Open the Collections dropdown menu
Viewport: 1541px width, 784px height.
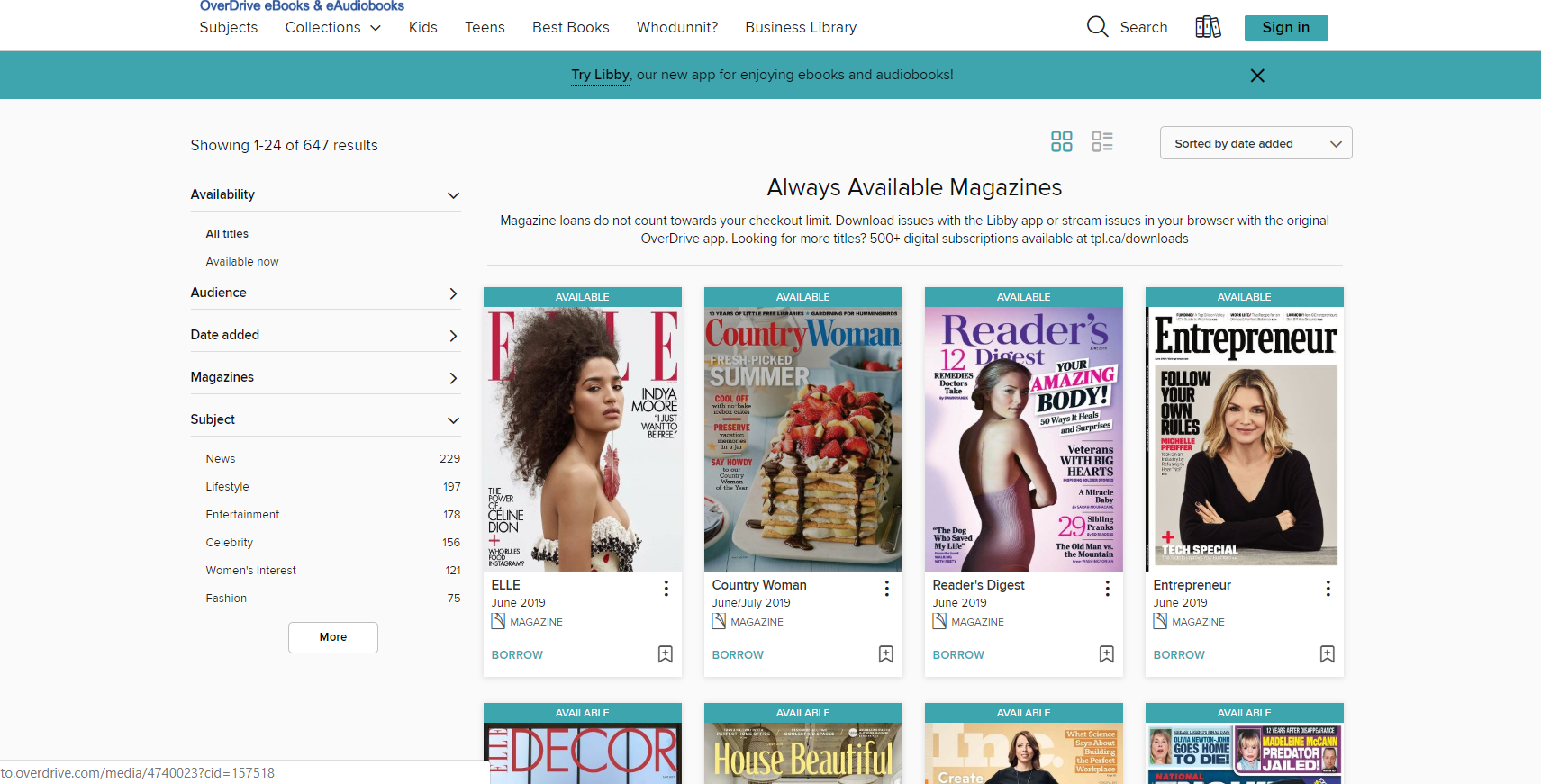333,27
